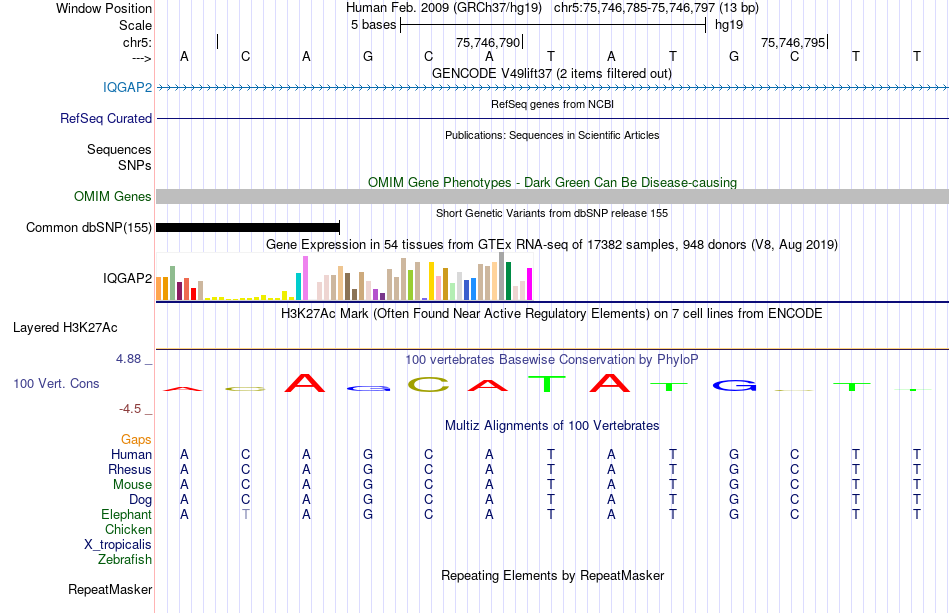Image resolution: width=950 pixels, height=613 pixels.
Task: Click the dark green bar in GTEx chart
Action: tap(508, 281)
